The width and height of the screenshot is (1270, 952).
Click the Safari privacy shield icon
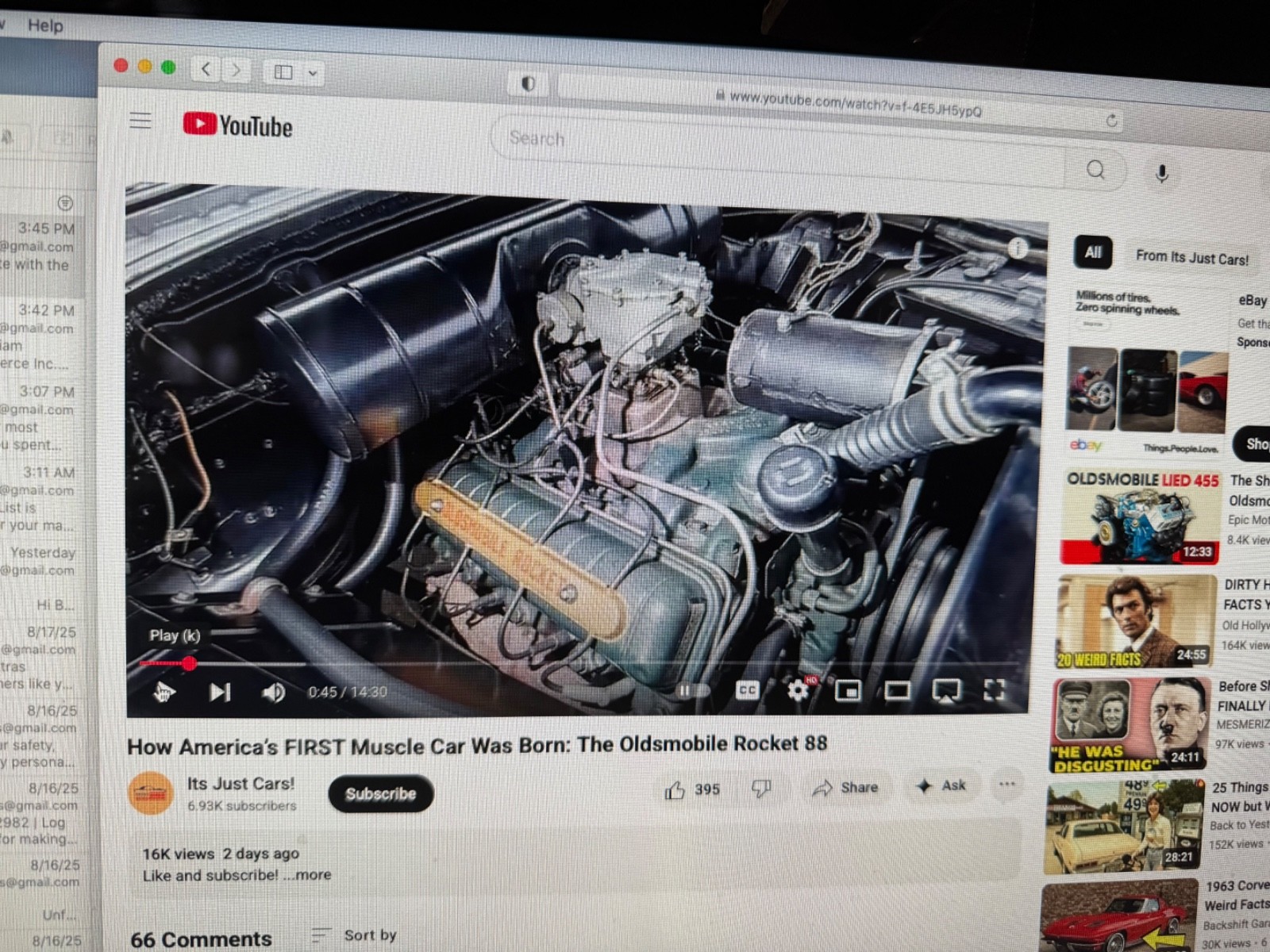point(529,83)
